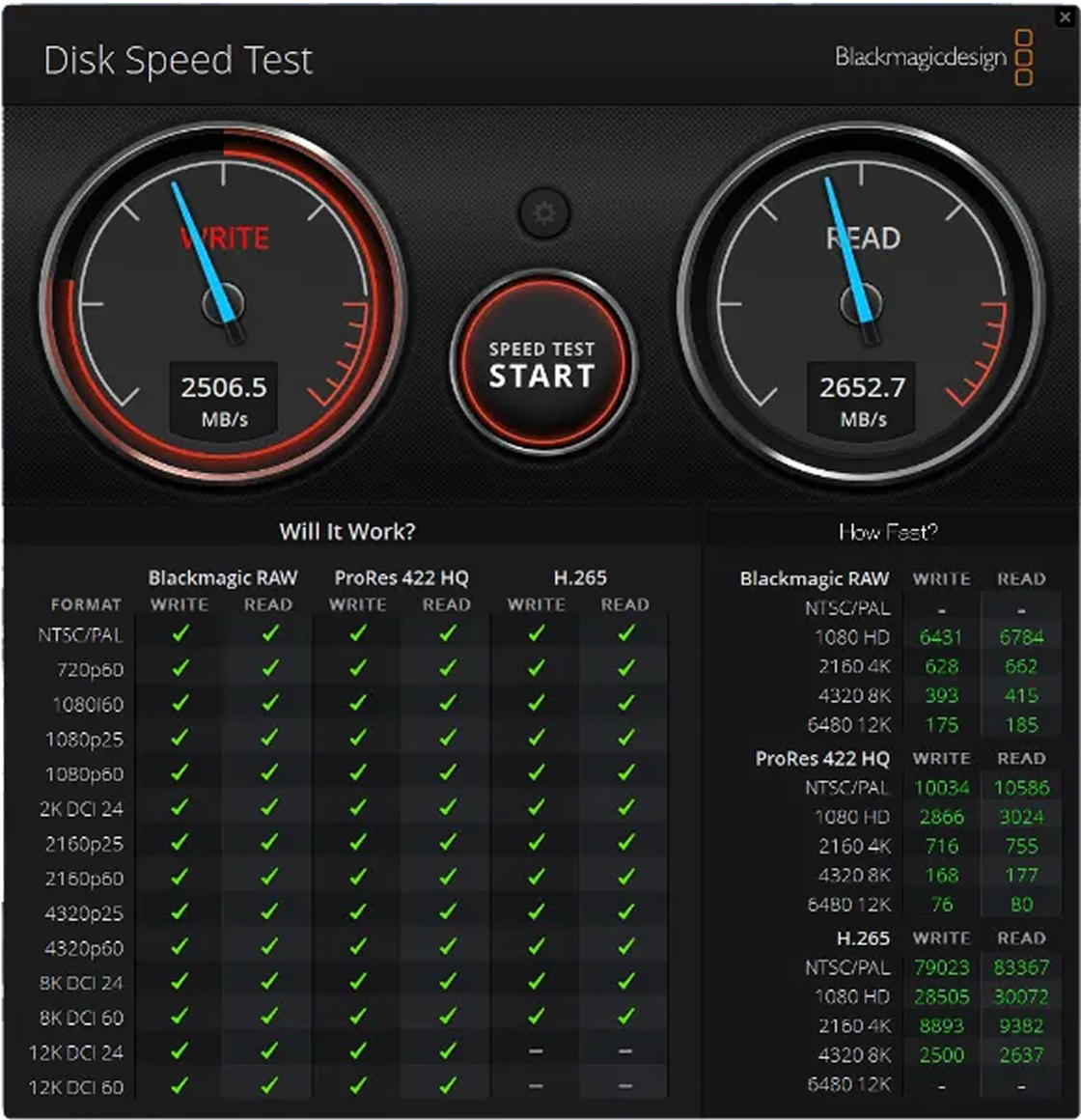
Task: Click the H.265 read dash for 12K DCI 60
Action: (x=625, y=1086)
